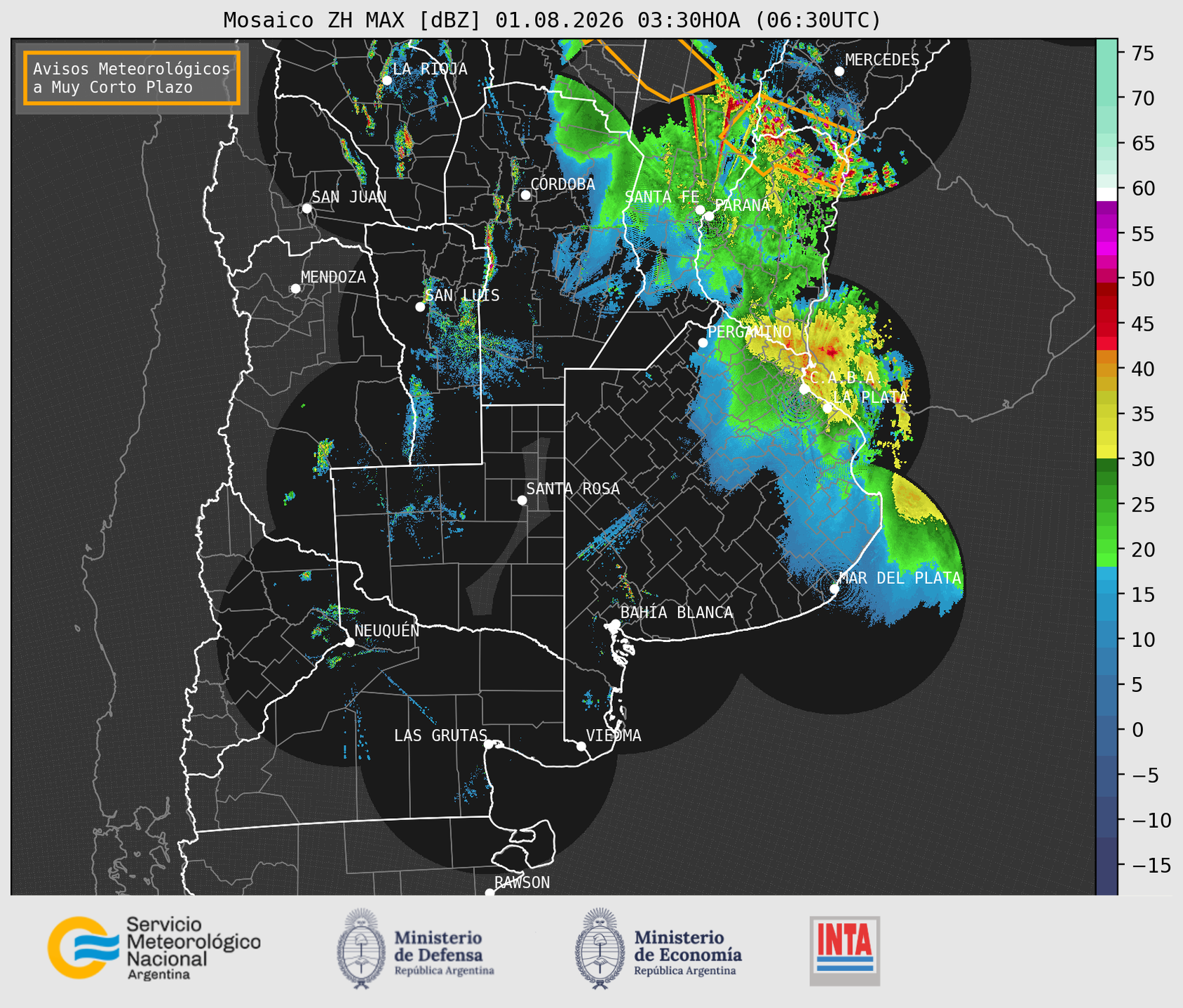Image resolution: width=1183 pixels, height=1008 pixels.
Task: Click the red storm core north of C.A.B.A
Action: click(x=831, y=350)
